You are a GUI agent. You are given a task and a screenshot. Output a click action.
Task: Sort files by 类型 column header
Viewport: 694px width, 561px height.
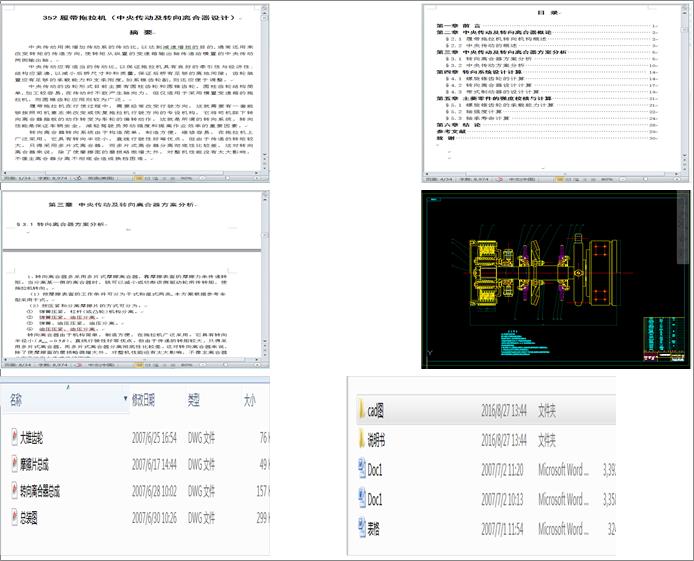195,398
